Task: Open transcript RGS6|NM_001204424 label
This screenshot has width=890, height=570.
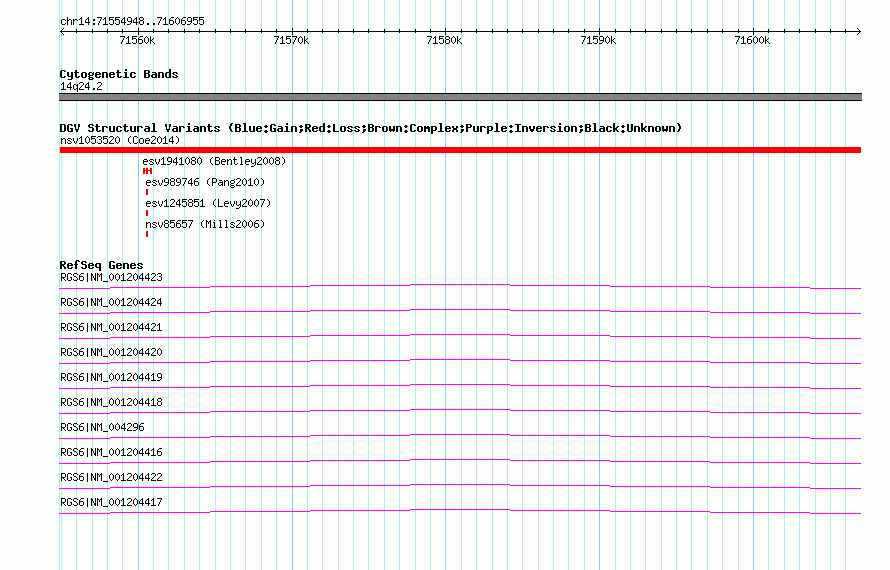Action: coord(111,303)
